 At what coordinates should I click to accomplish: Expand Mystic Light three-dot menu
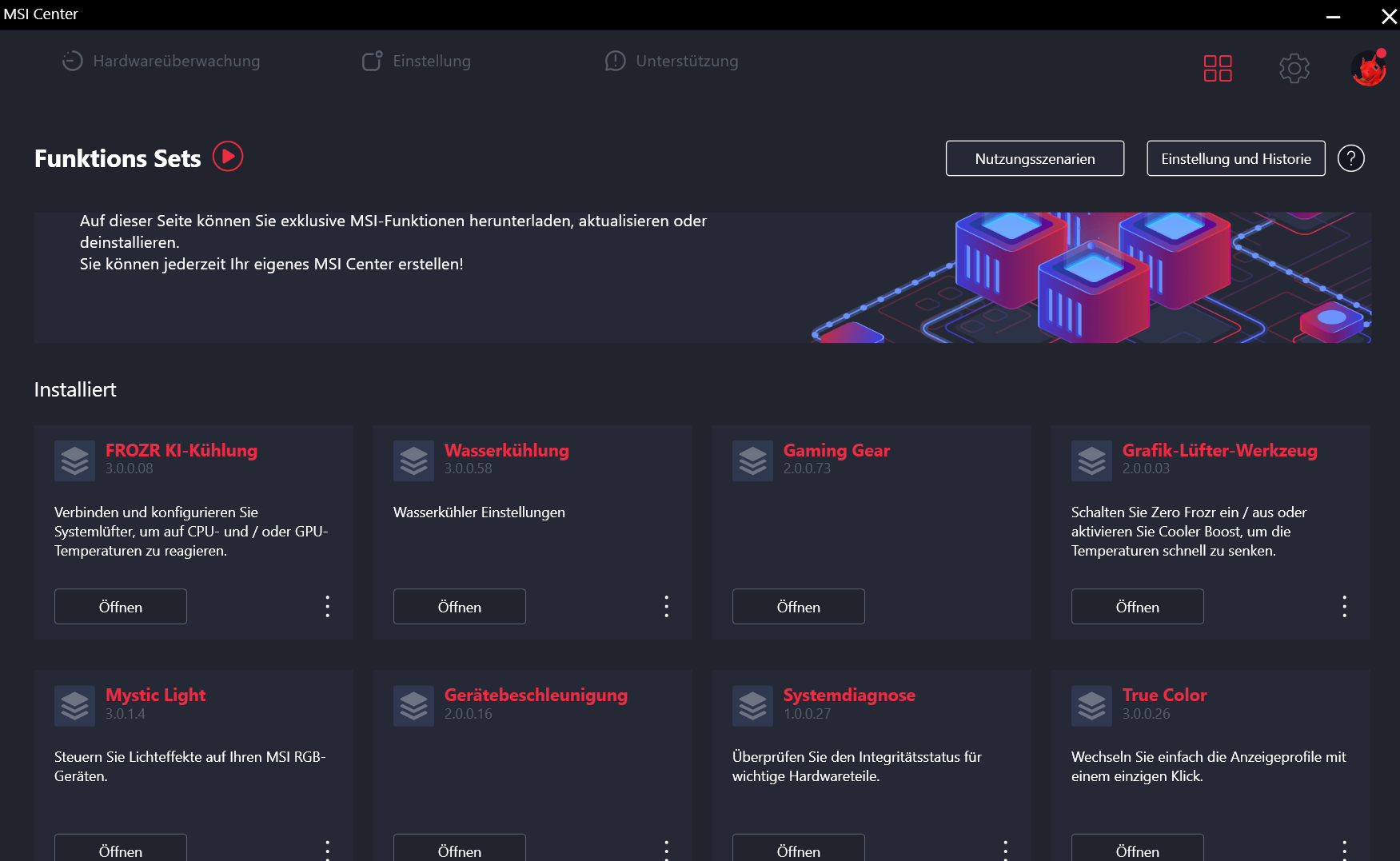328,850
